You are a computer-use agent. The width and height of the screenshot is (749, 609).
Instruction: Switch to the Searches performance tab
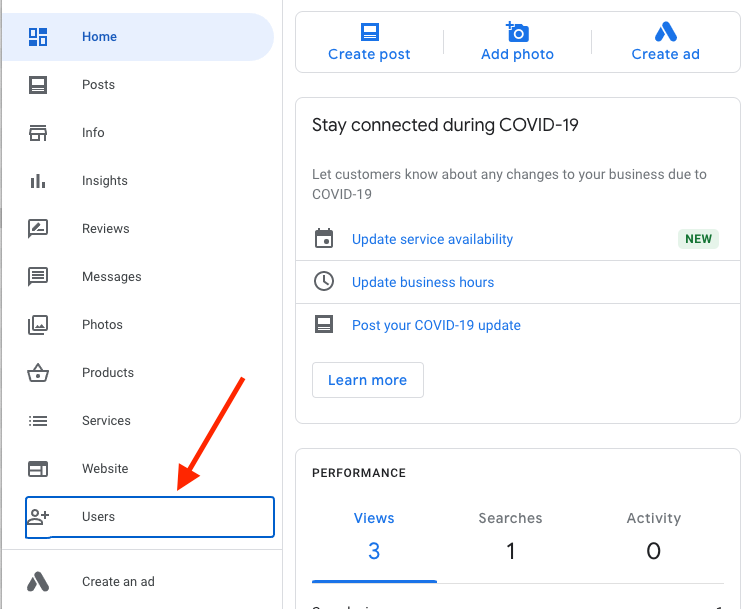[x=510, y=518]
